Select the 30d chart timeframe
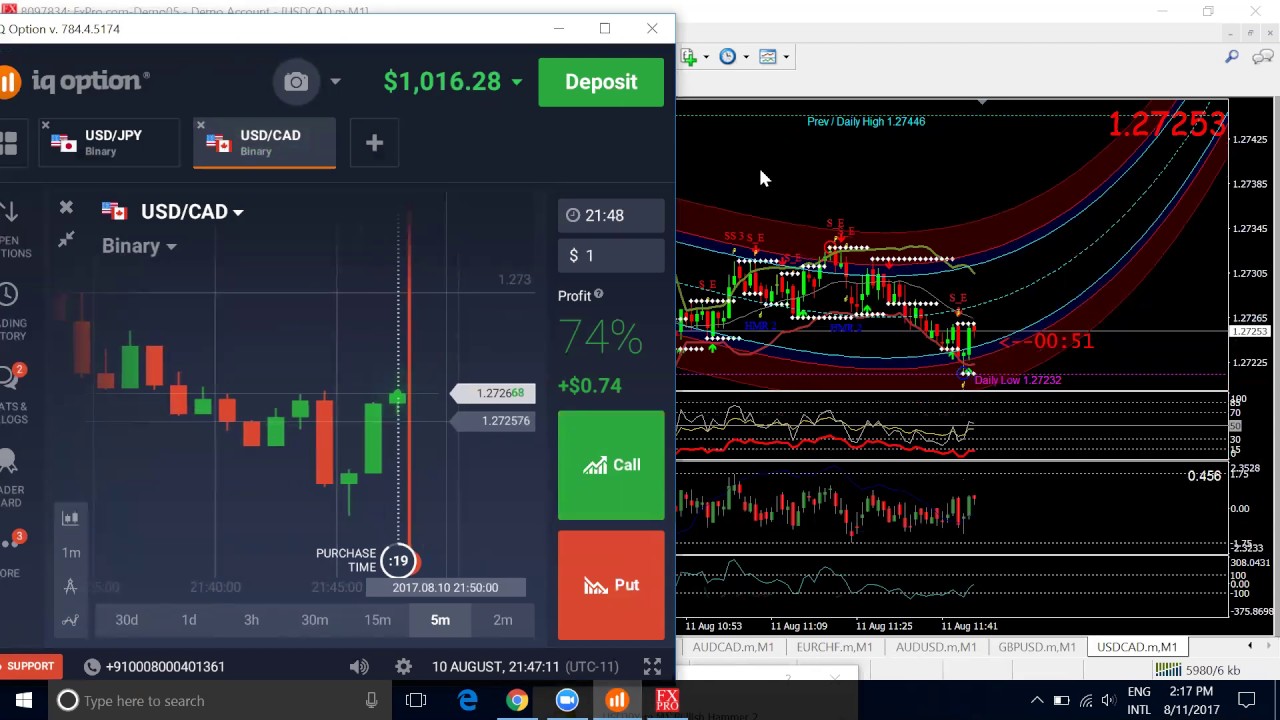 126,620
